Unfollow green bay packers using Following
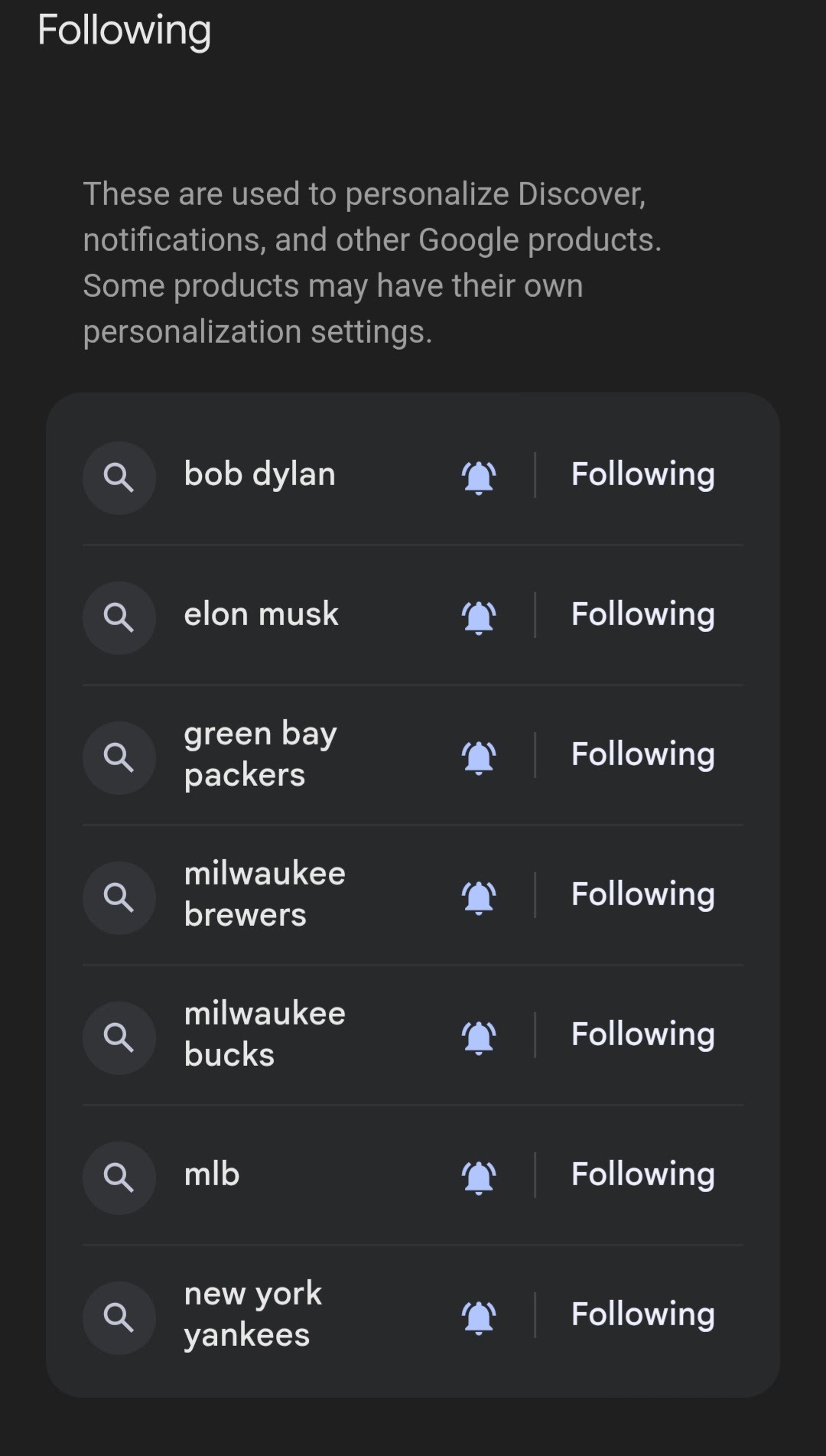 click(x=642, y=755)
